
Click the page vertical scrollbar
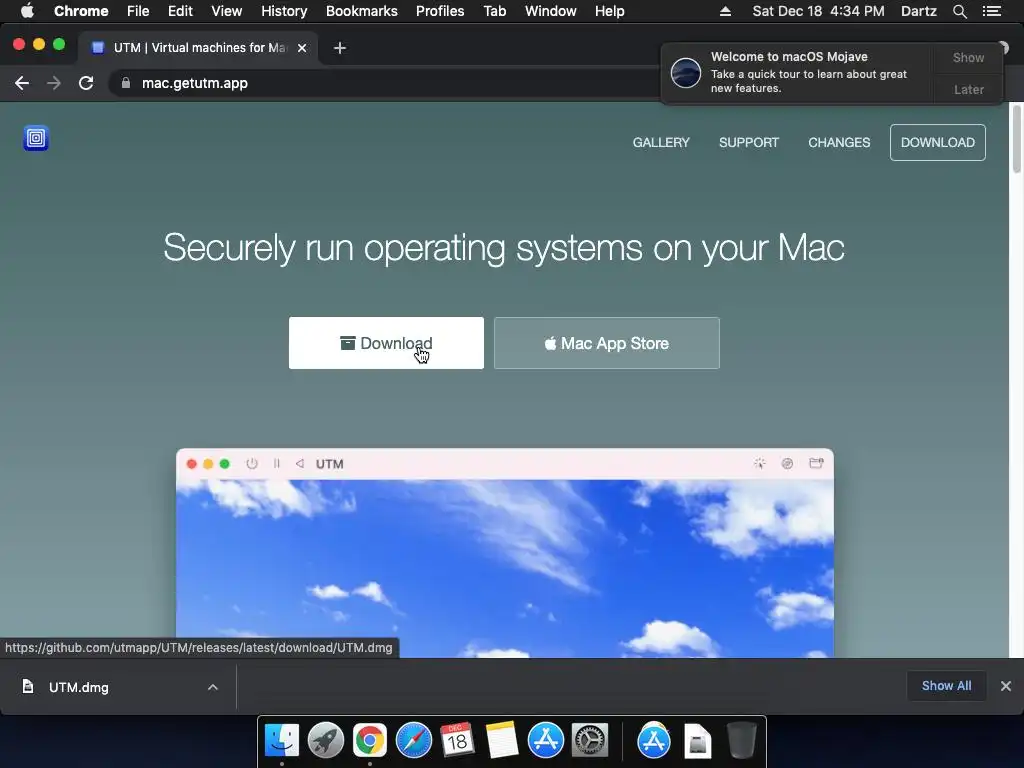(1016, 139)
